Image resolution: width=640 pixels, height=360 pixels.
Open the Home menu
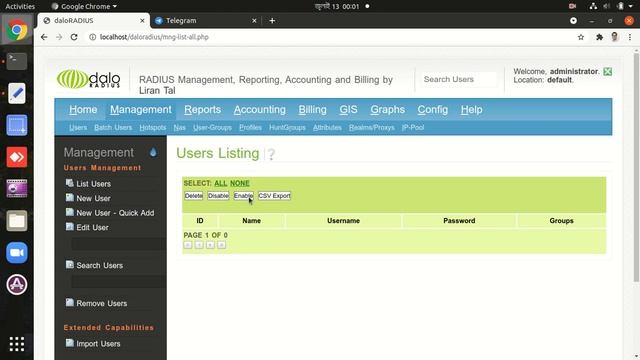coord(83,109)
